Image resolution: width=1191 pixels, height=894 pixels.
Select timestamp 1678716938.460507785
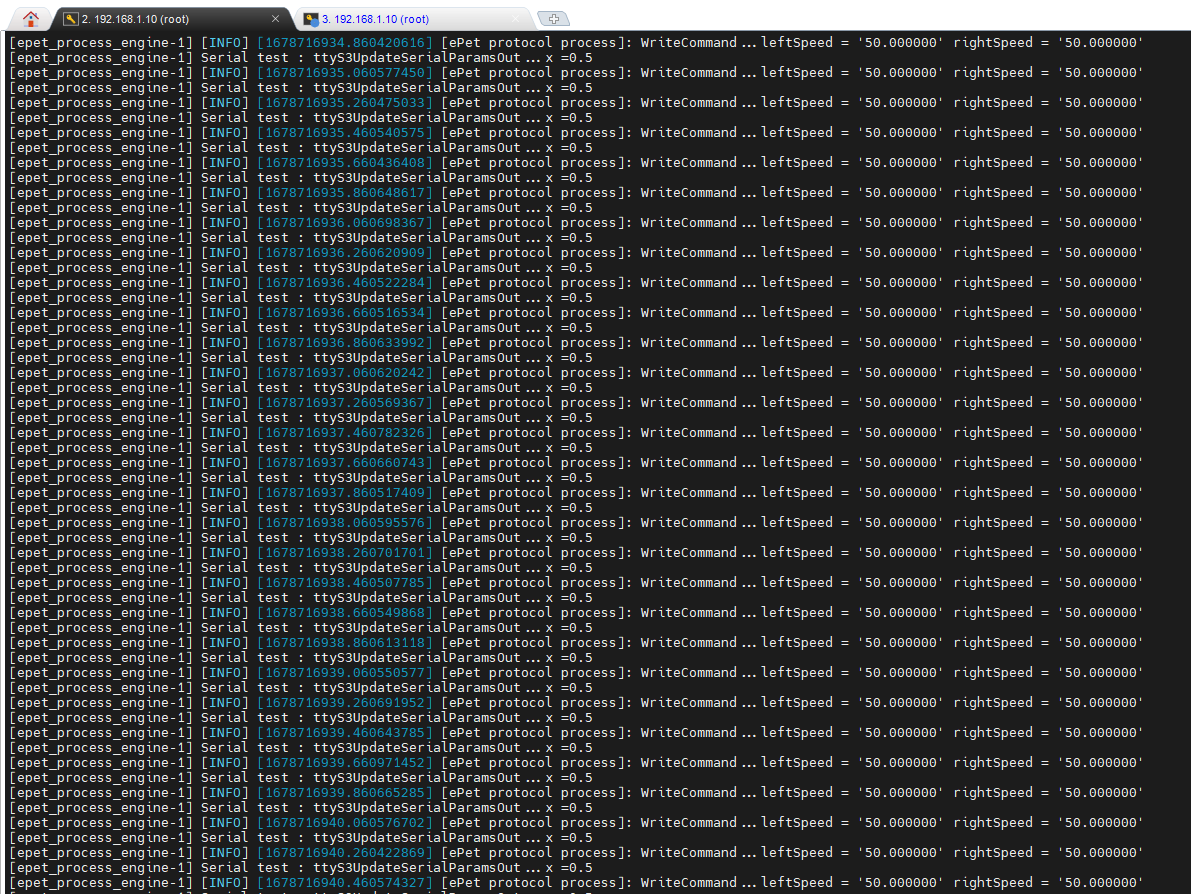tap(345, 583)
